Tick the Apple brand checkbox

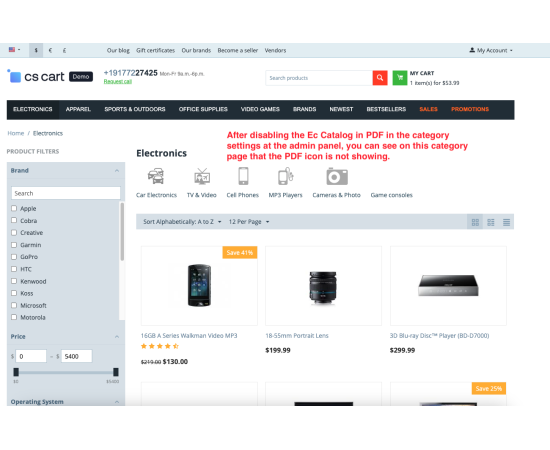[14, 208]
